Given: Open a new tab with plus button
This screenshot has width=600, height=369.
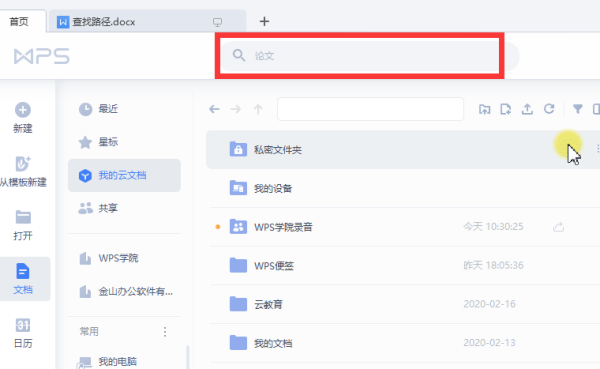Looking at the screenshot, I should (264, 21).
